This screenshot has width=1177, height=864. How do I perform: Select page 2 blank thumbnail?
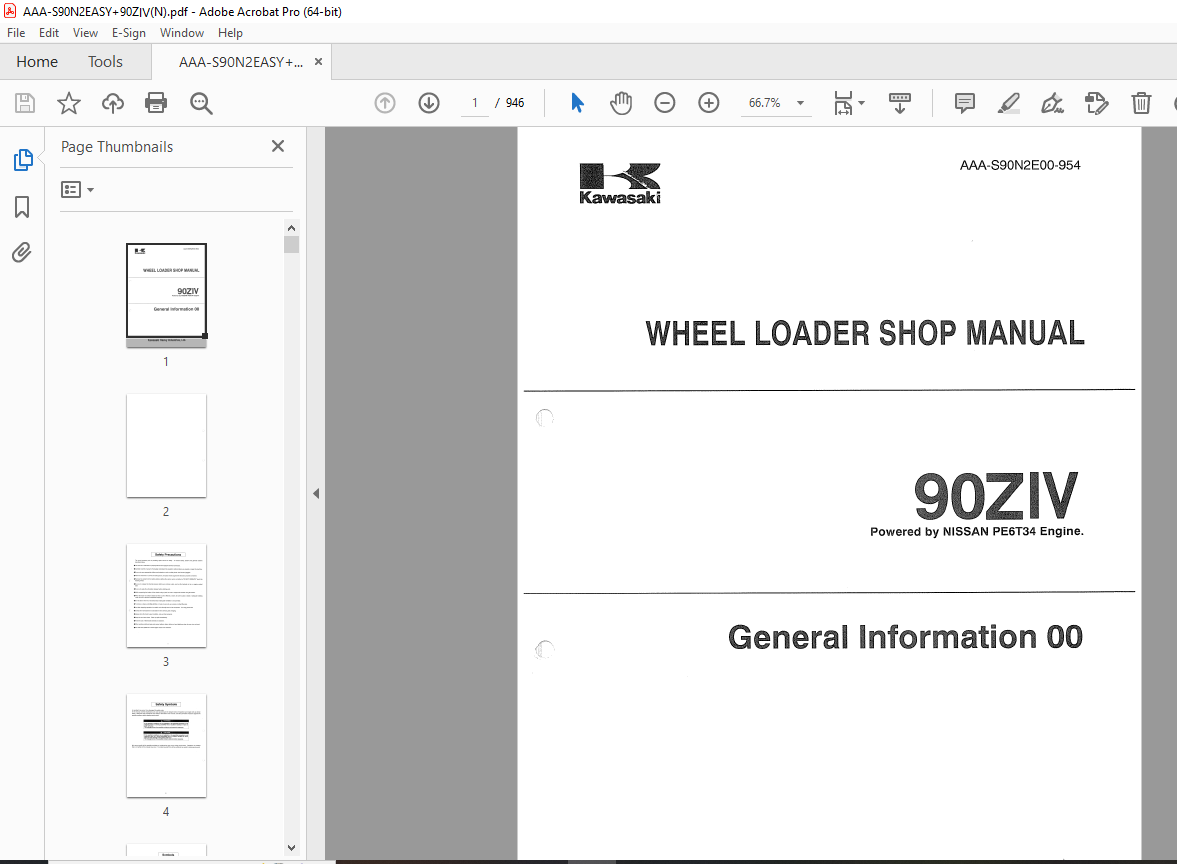[166, 445]
